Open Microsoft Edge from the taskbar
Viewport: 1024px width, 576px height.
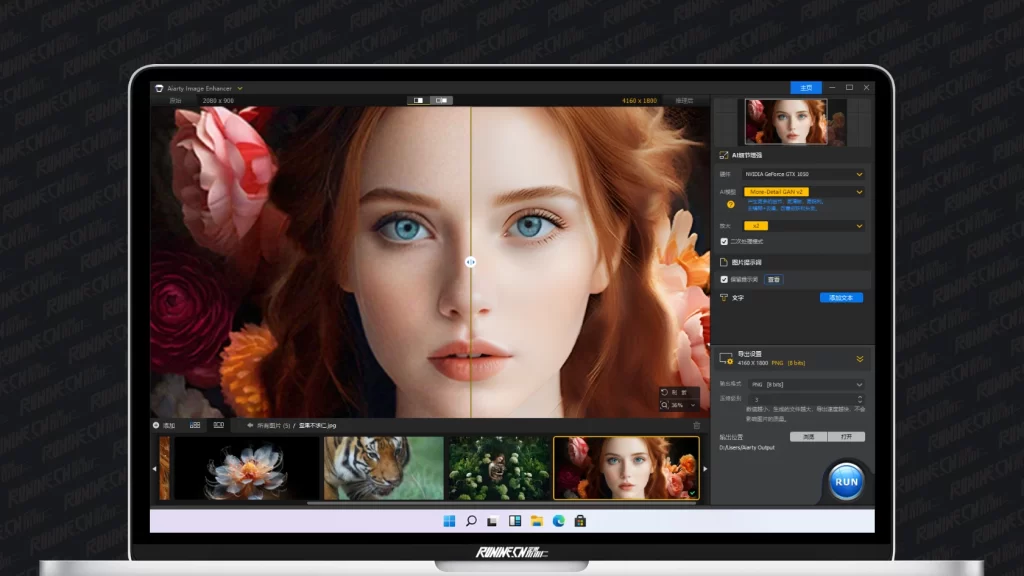coord(559,521)
